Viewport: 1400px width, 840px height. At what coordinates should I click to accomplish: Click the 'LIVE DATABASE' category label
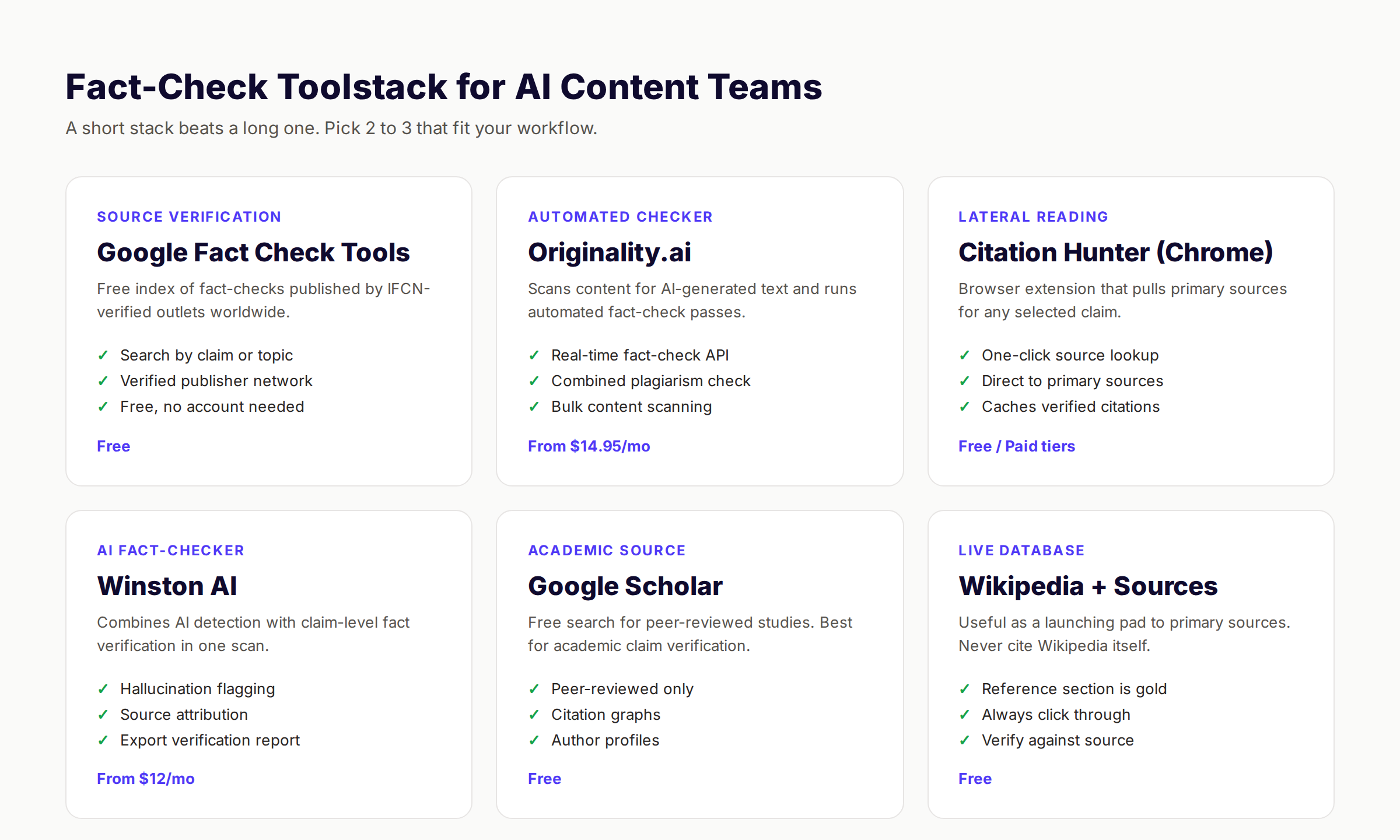click(x=1021, y=551)
